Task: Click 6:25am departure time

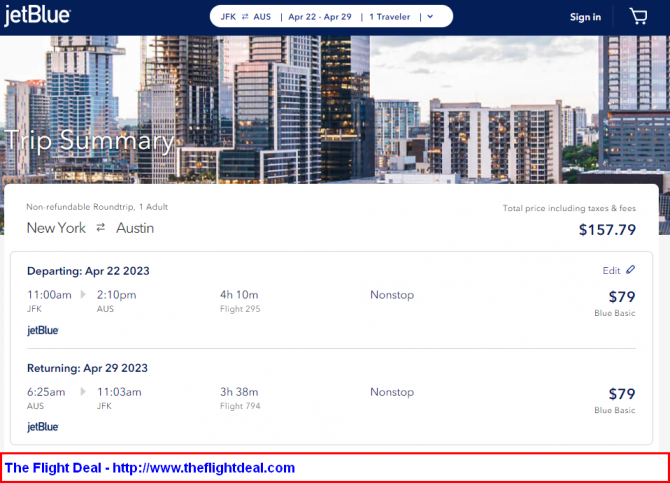Action: coord(46,392)
